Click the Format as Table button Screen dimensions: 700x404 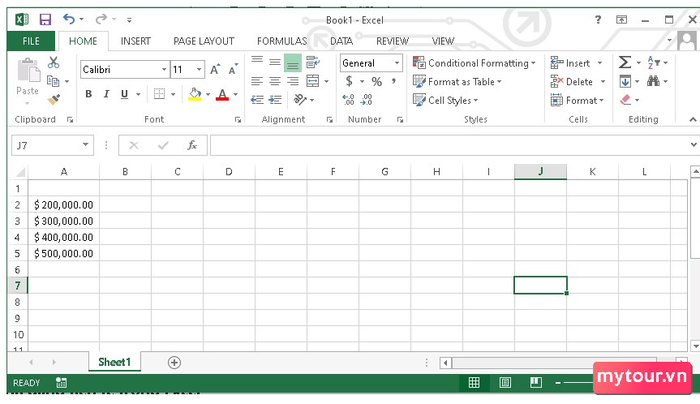[x=457, y=82]
